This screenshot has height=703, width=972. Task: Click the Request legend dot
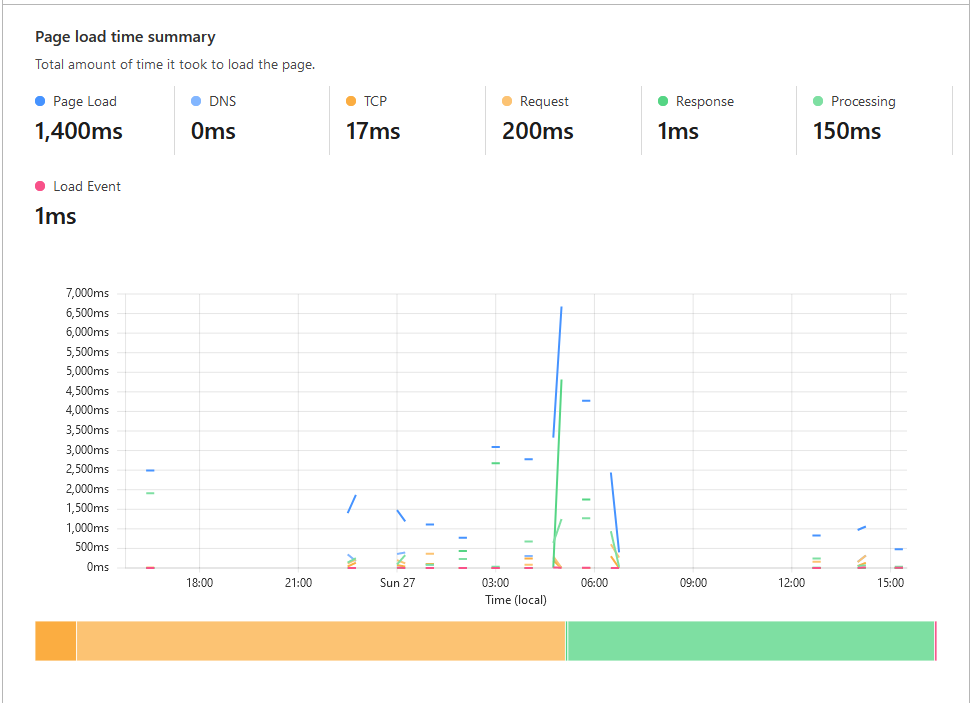click(508, 101)
